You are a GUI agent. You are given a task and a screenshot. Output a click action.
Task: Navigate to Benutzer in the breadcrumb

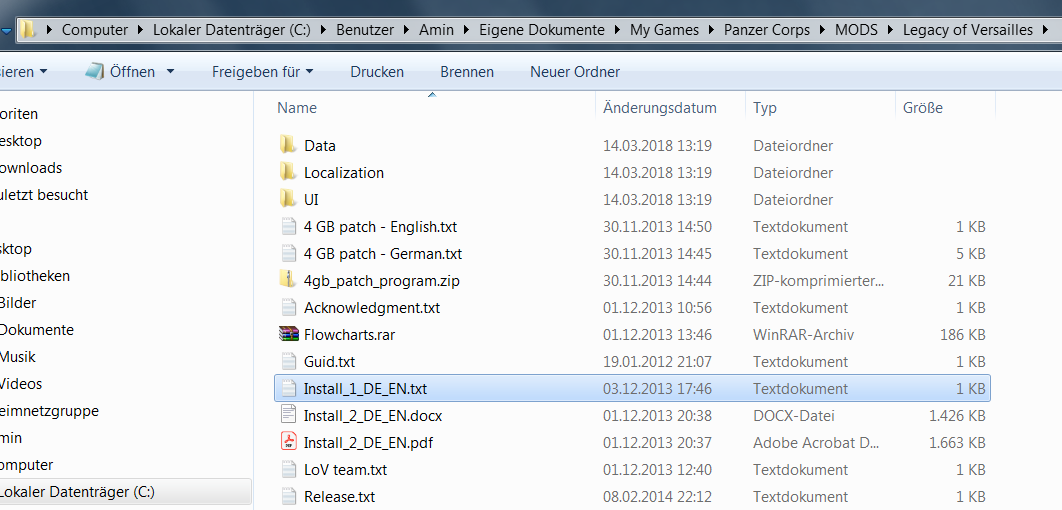point(364,30)
